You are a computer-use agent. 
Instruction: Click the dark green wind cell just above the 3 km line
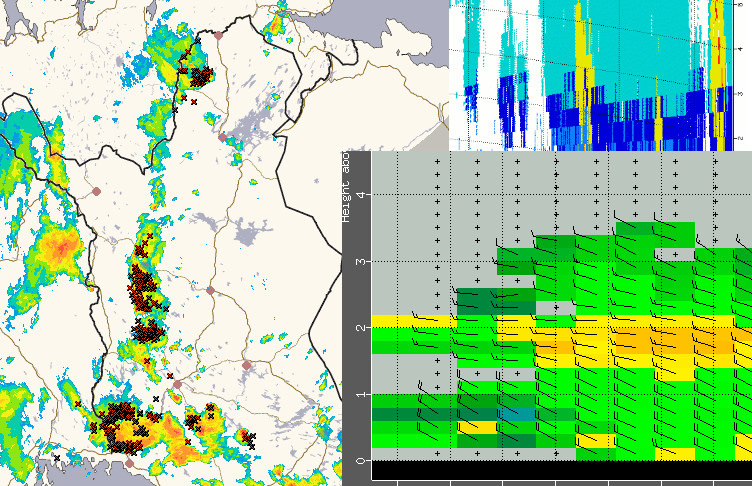[516, 261]
